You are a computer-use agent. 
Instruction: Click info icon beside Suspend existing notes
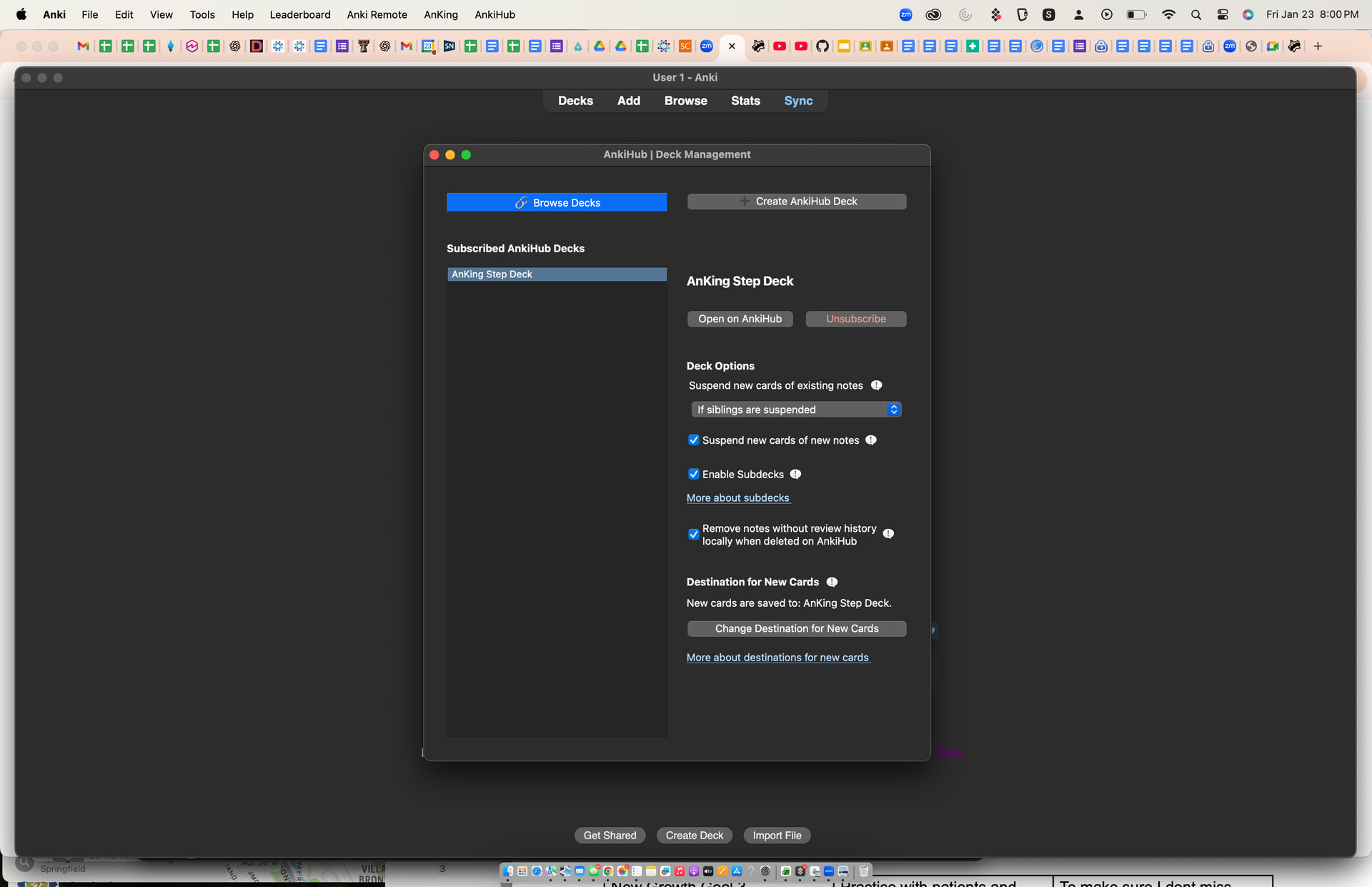coord(876,385)
